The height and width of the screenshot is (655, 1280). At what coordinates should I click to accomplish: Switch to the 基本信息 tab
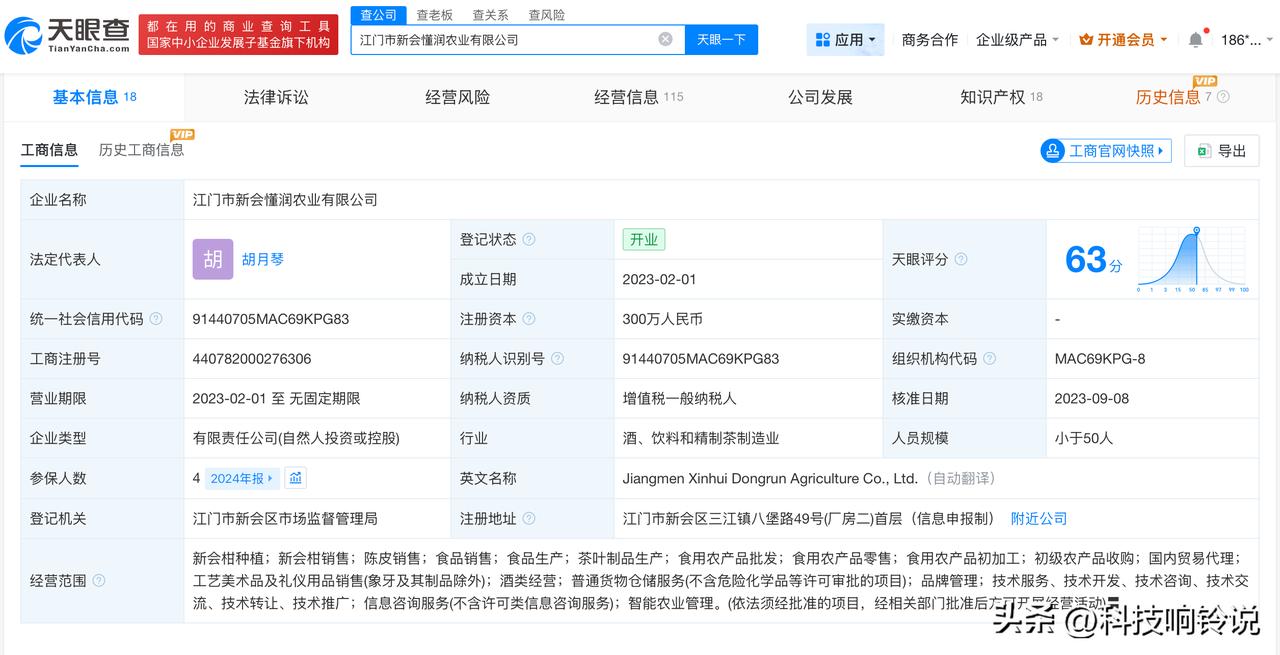94,97
